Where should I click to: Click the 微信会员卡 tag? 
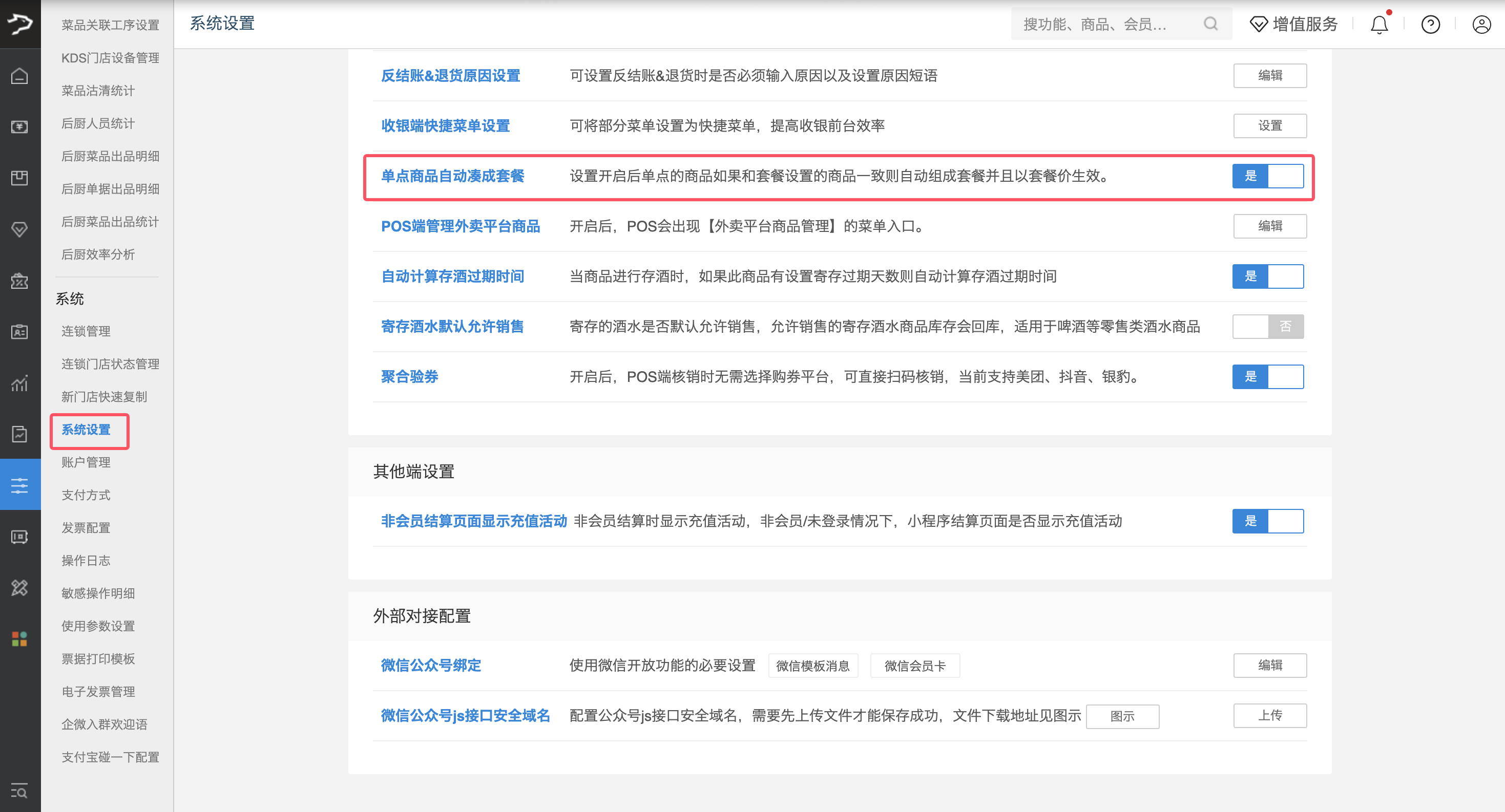pos(915,666)
